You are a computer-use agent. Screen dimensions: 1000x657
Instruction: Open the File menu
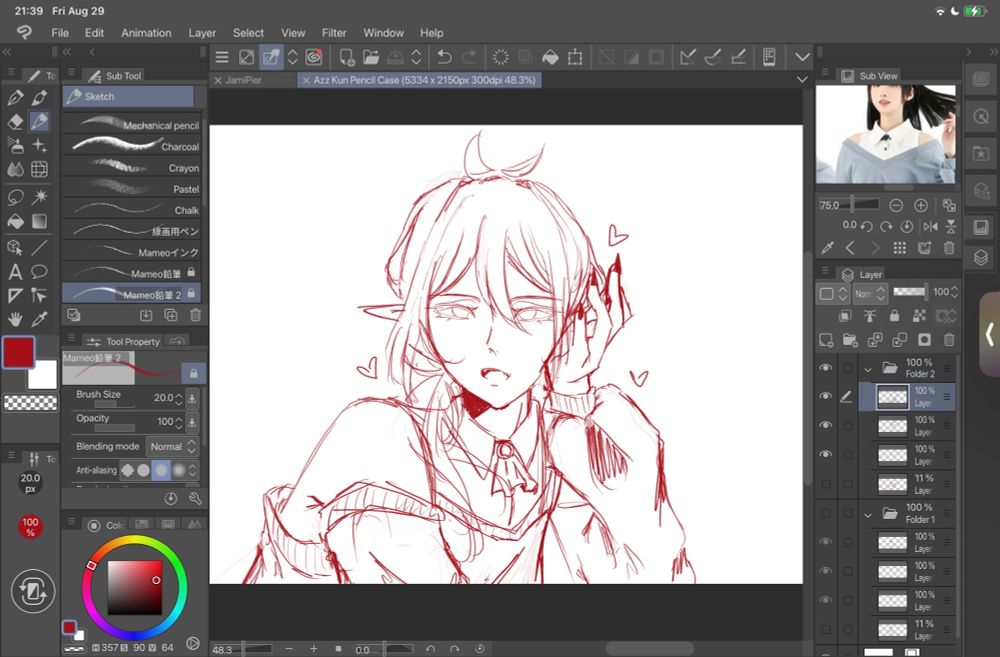pos(60,33)
